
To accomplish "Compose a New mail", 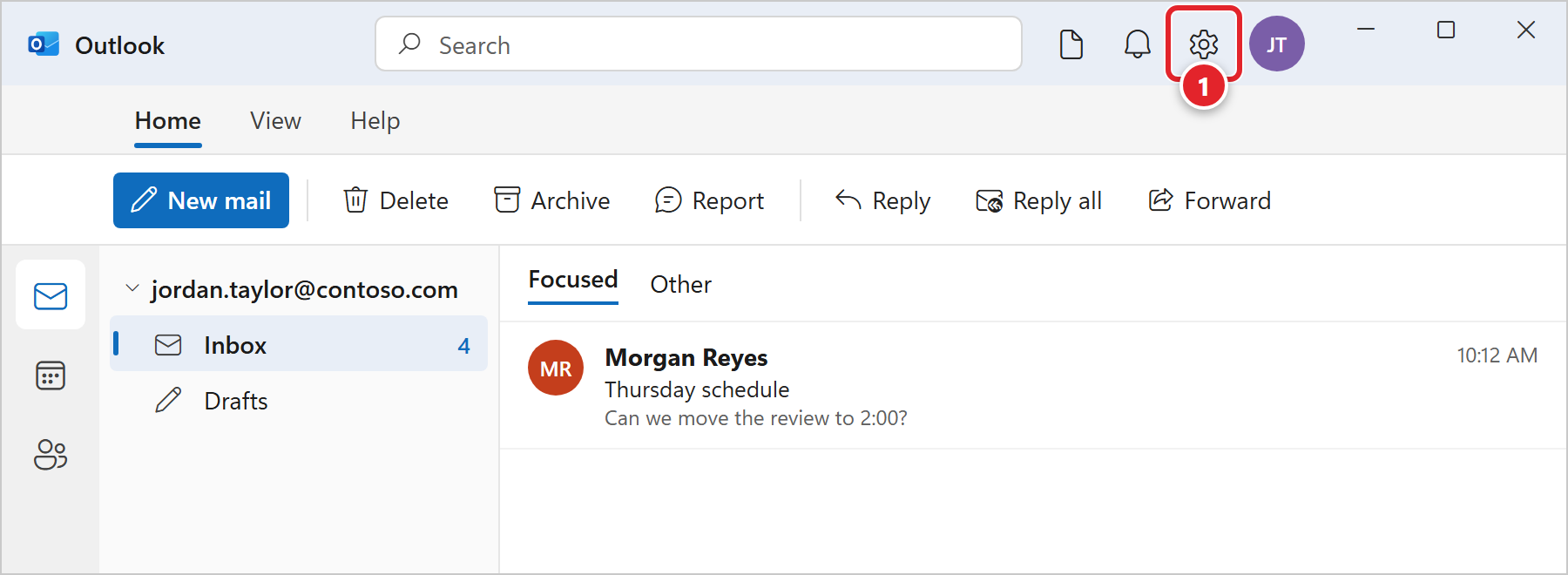I will click(201, 200).
